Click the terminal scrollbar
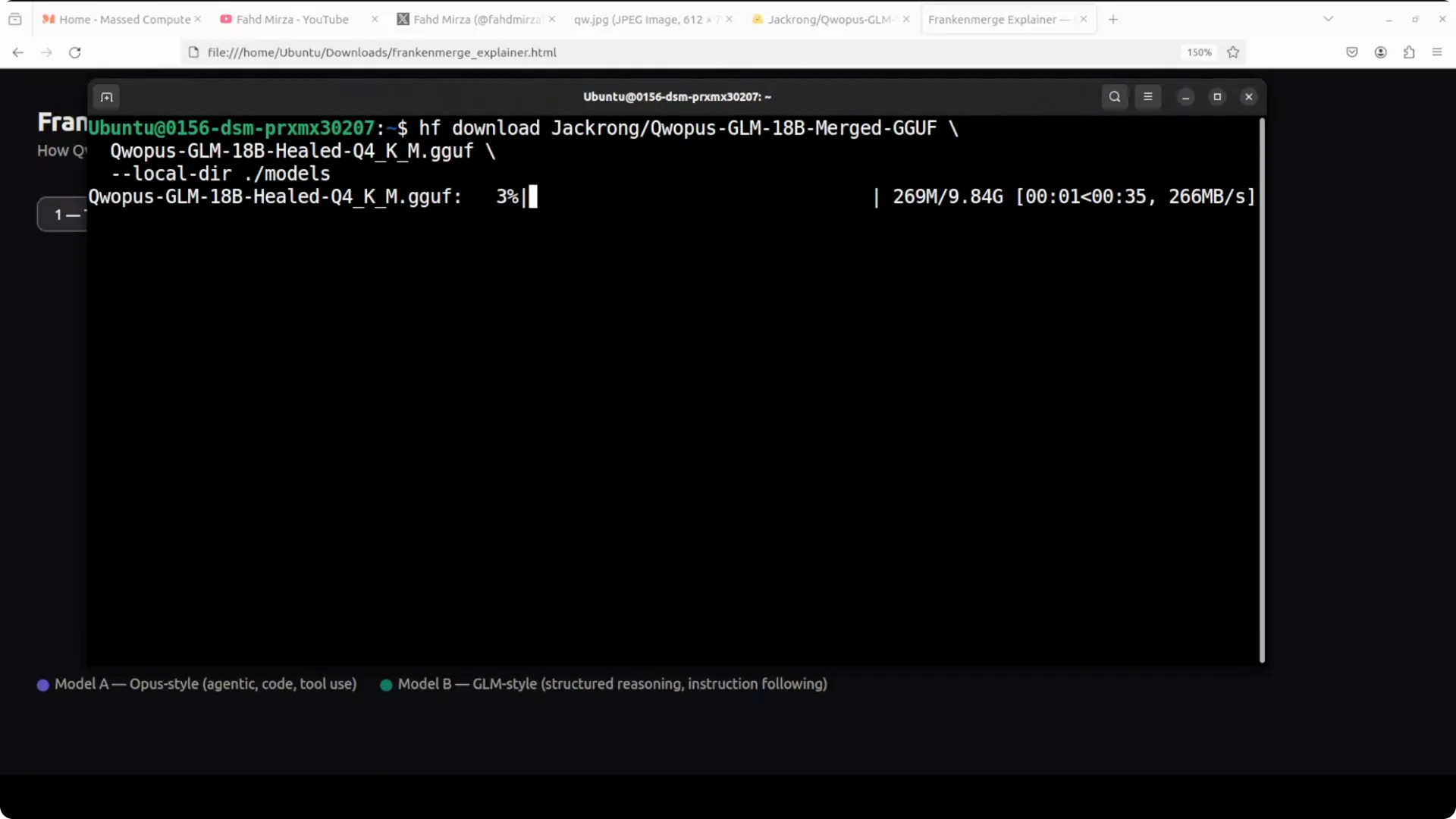This screenshot has height=819, width=1456. click(x=1262, y=391)
